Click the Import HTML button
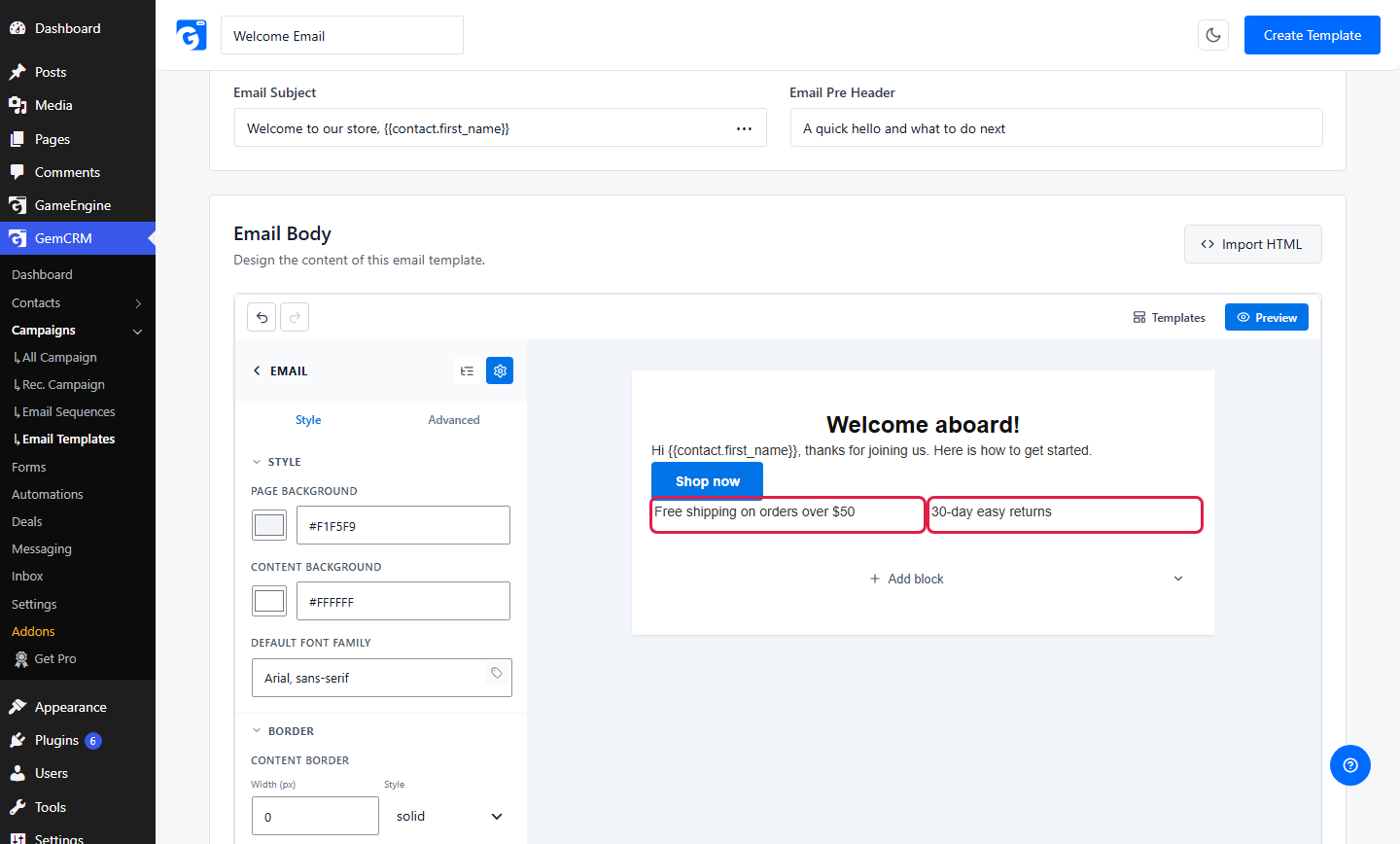Viewport: 1400px width, 844px height. tap(1252, 244)
